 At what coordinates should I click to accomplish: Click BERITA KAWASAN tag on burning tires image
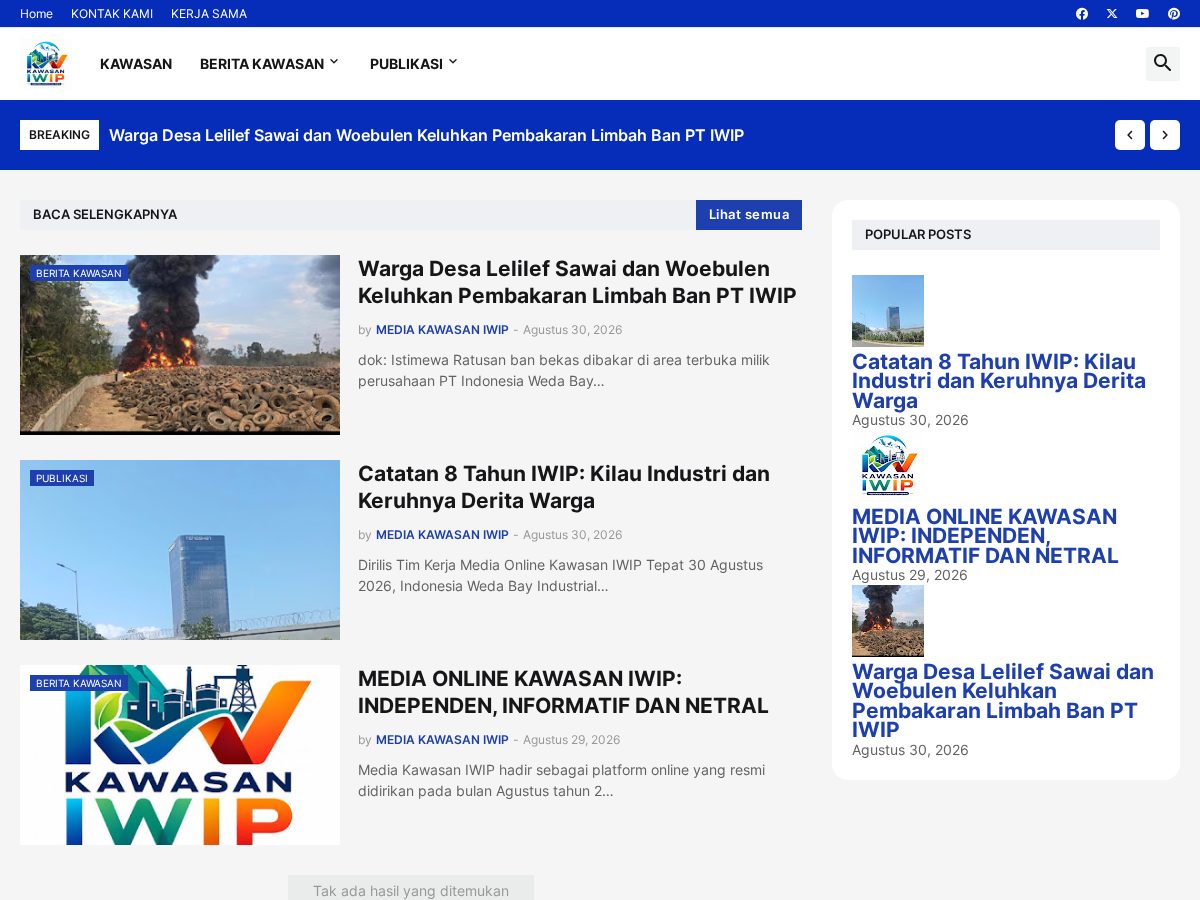tap(79, 273)
